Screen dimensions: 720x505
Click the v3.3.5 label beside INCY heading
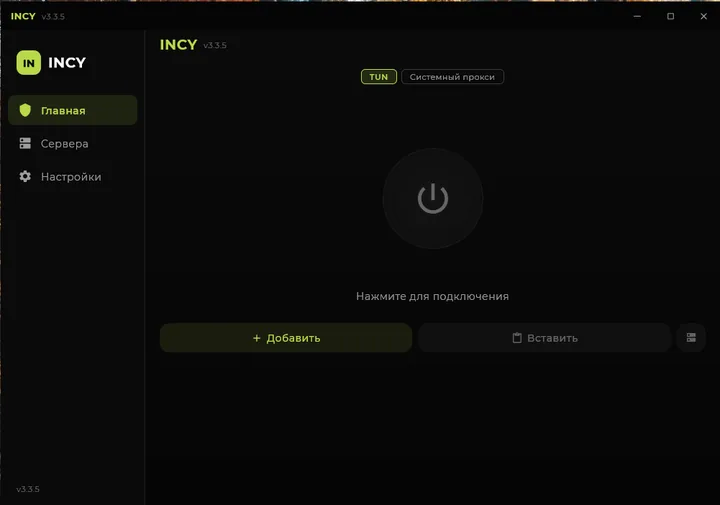(214, 45)
